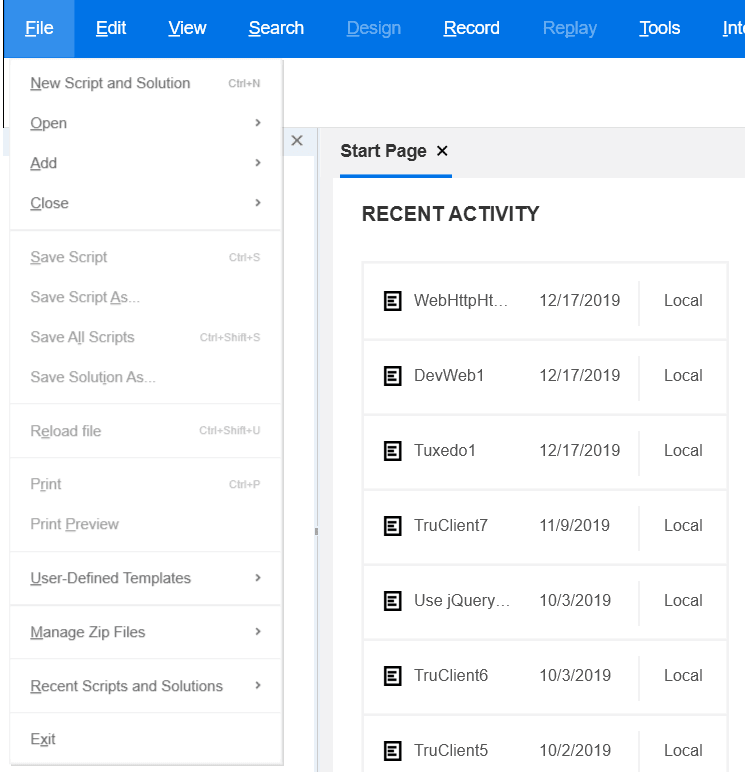Open recent script DevWeb1
This screenshot has width=745, height=772.
449,376
